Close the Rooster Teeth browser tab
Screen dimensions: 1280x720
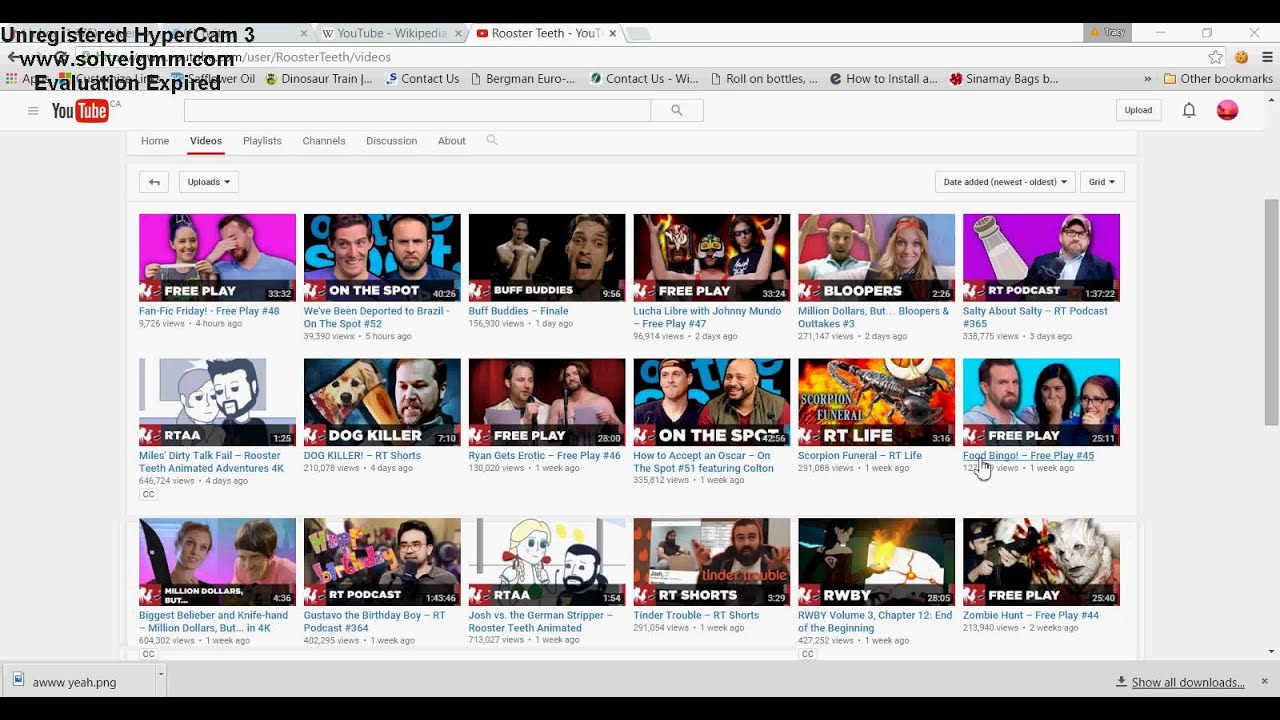coord(612,33)
